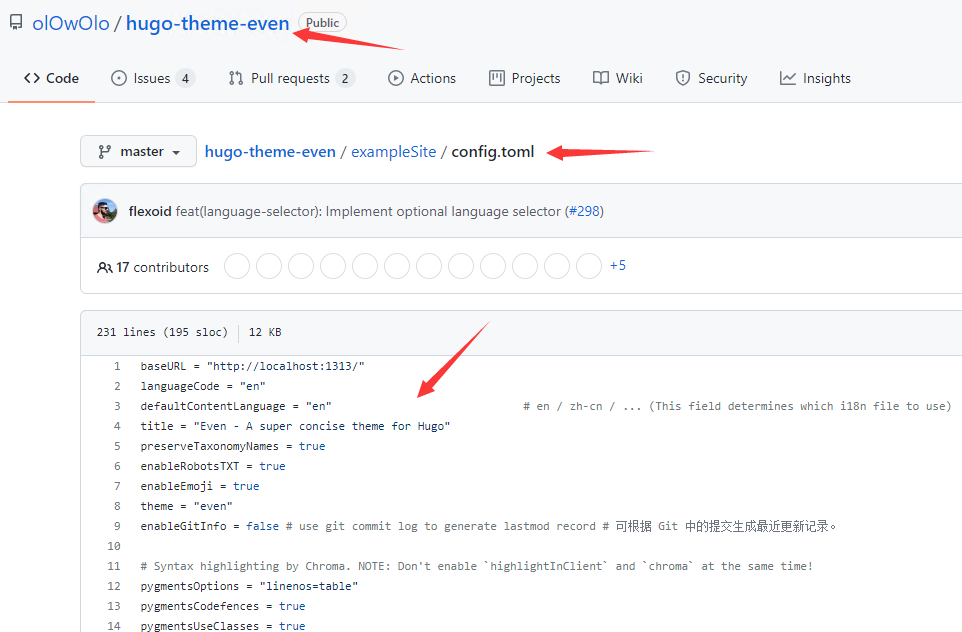The width and height of the screenshot is (962, 632).
Task: Open the language-selector commit message link
Action: tap(368, 212)
